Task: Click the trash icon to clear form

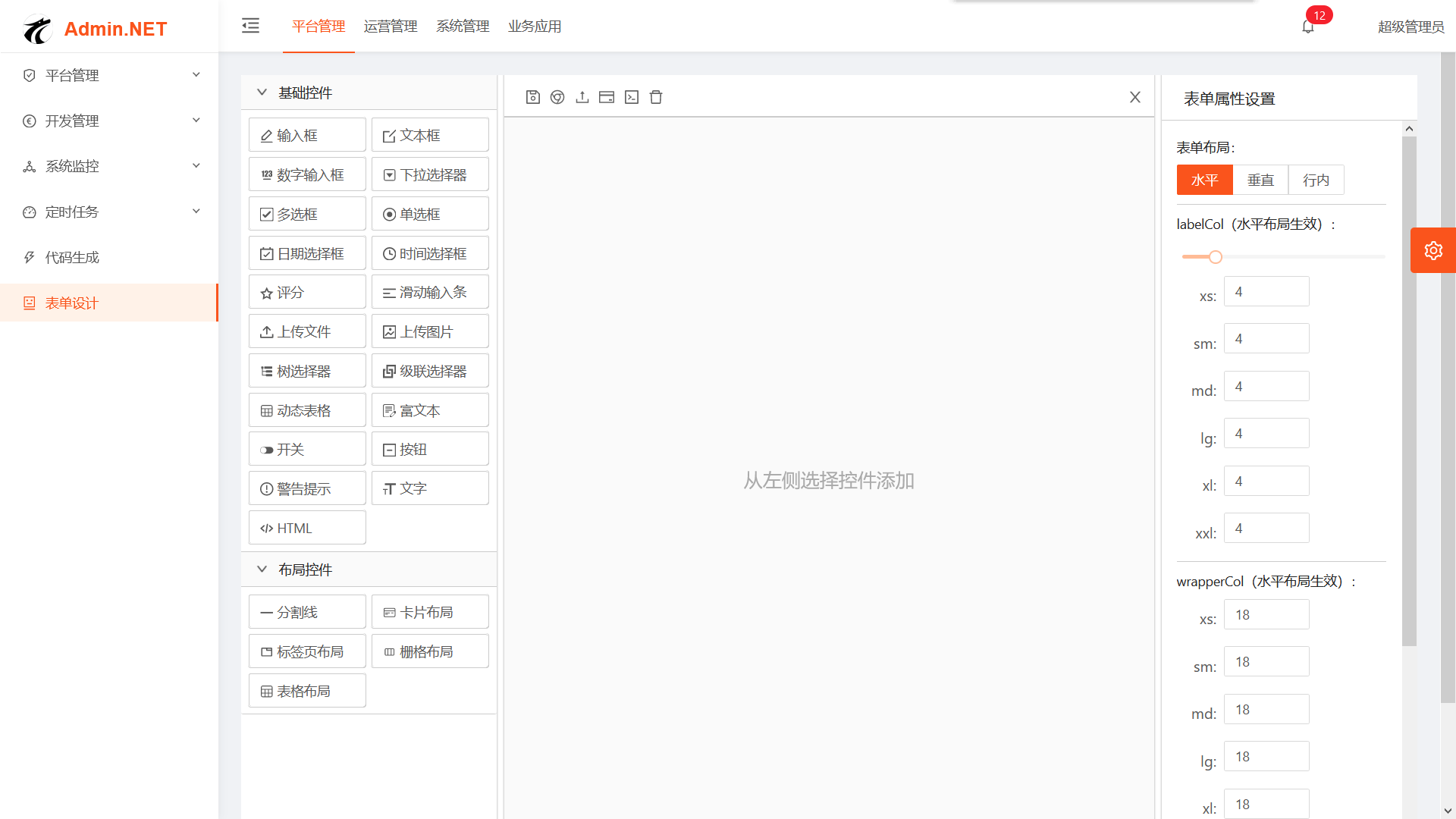Action: (x=656, y=97)
